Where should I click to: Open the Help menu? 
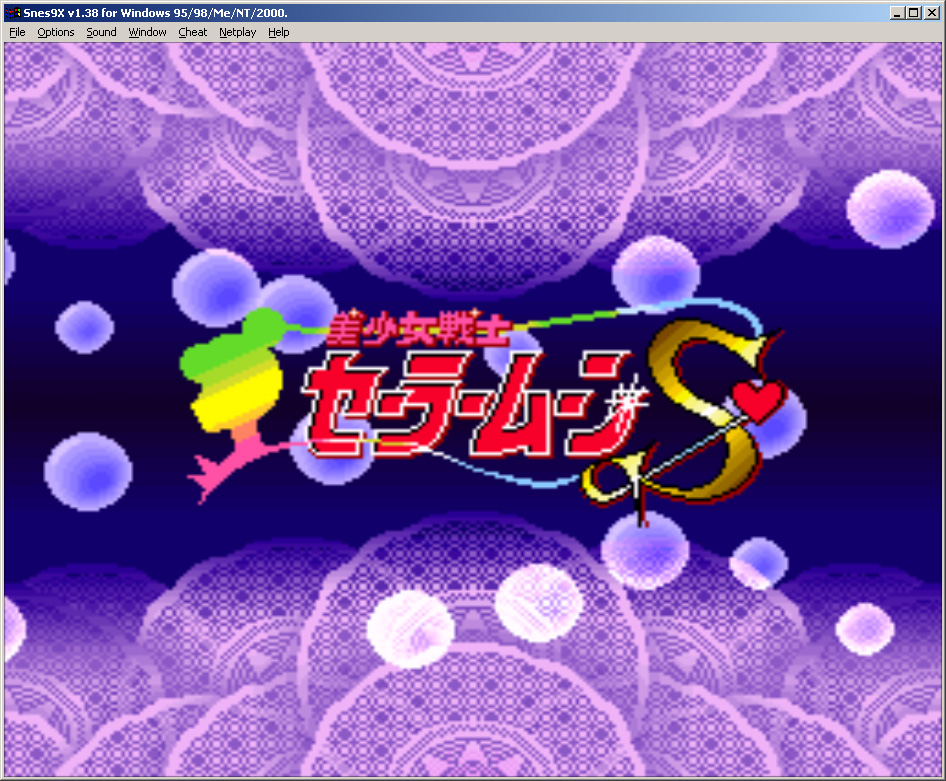click(x=278, y=33)
